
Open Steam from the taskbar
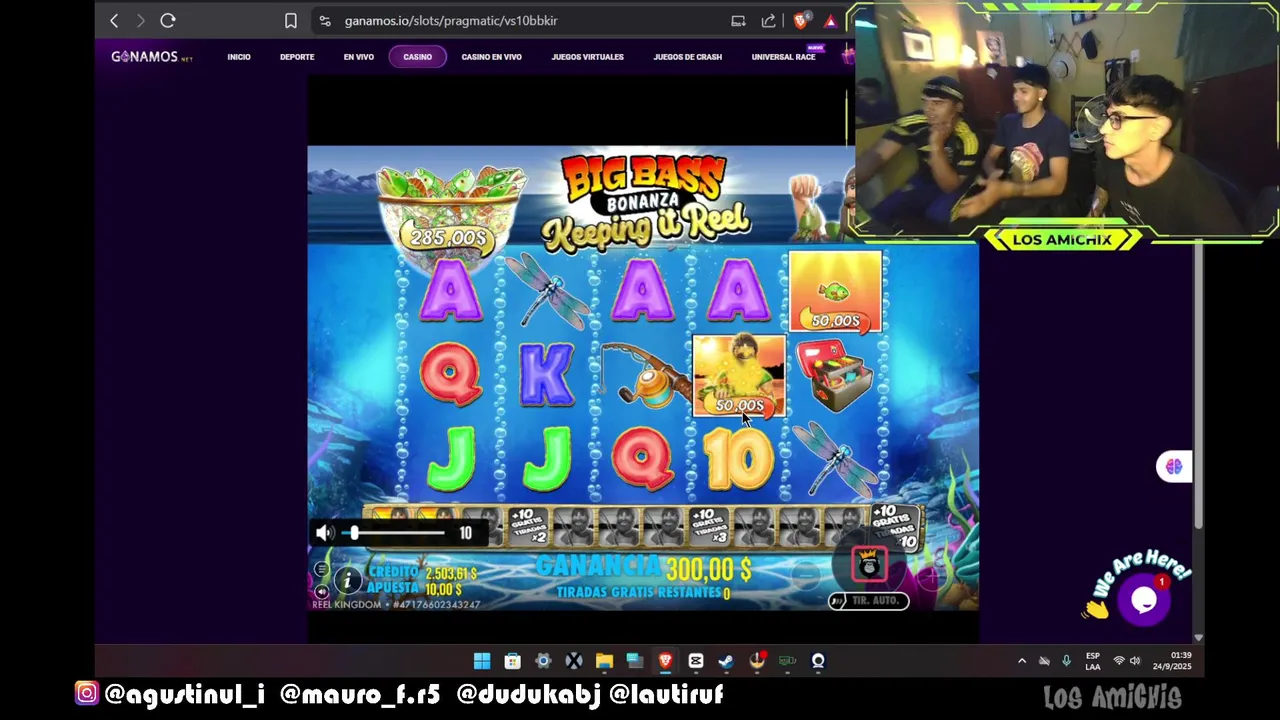726,661
